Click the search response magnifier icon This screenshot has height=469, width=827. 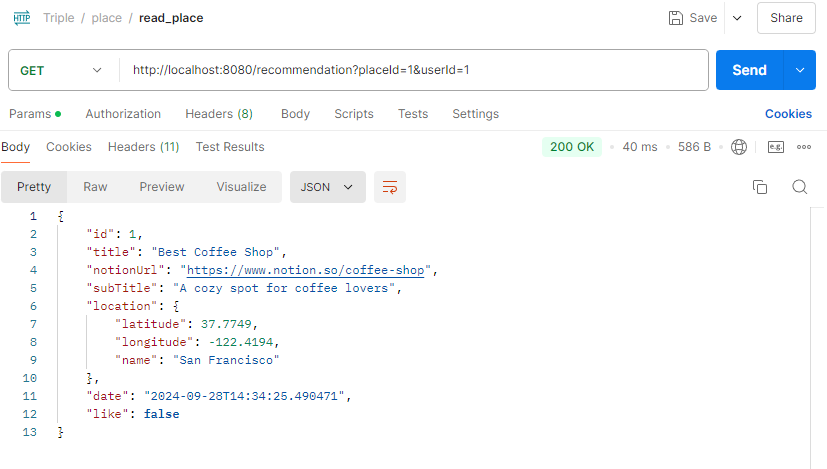(x=800, y=187)
